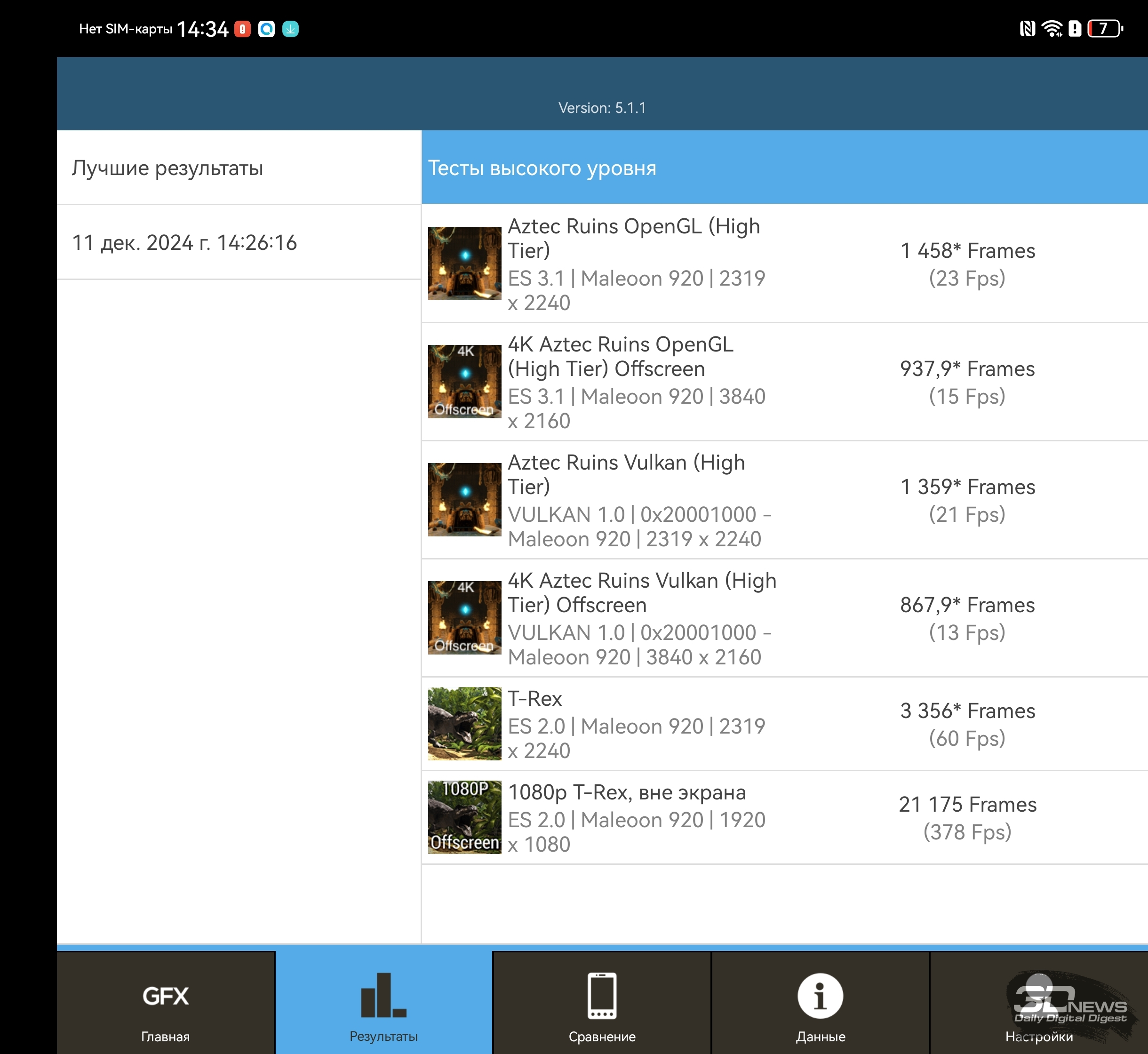Tap the red battery alert notification icon
Viewport: 1148px width, 1054px height.
(x=242, y=29)
